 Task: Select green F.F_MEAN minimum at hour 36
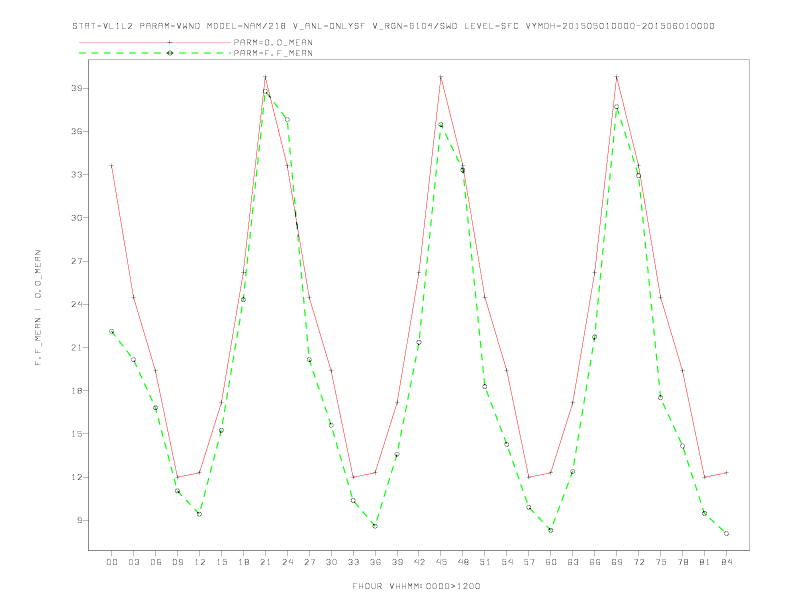pyautogui.click(x=375, y=526)
